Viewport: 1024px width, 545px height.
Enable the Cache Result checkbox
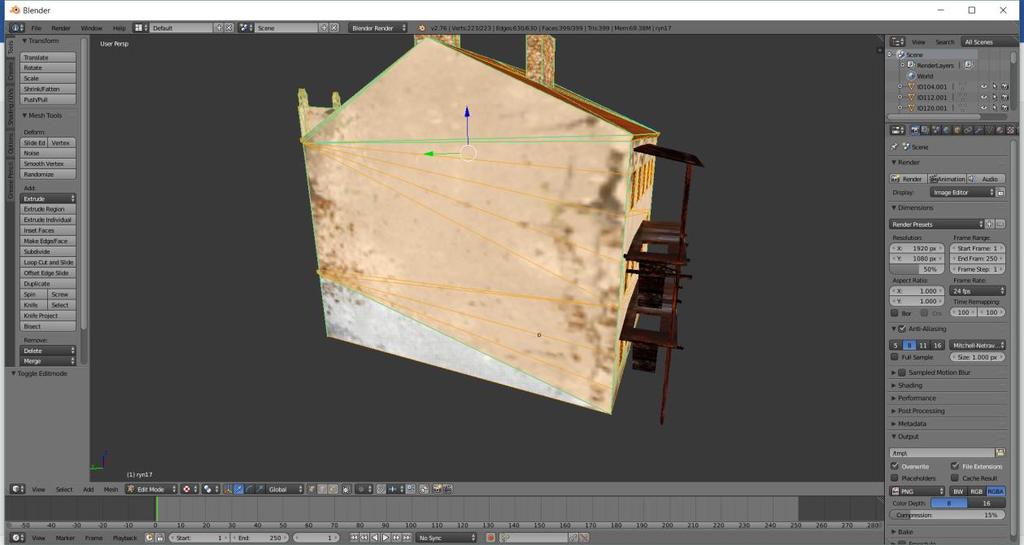point(955,478)
